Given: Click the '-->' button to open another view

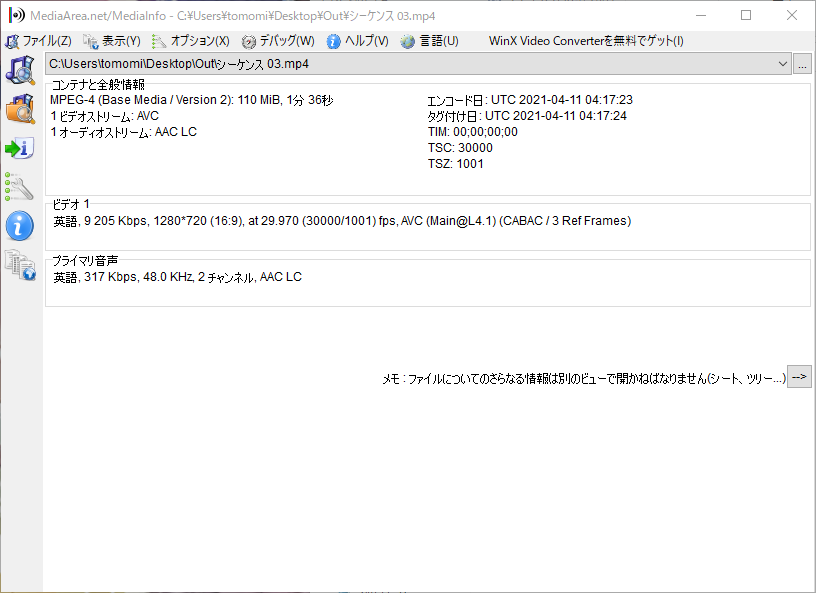Looking at the screenshot, I should point(799,376).
